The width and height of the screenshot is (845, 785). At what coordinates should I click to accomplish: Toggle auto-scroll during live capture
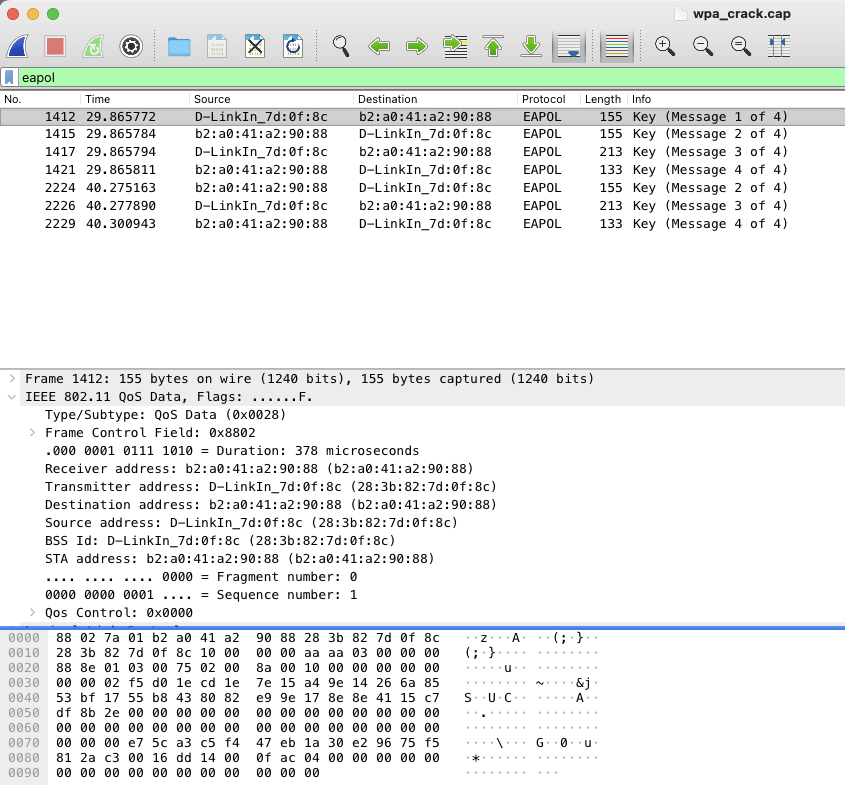569,46
